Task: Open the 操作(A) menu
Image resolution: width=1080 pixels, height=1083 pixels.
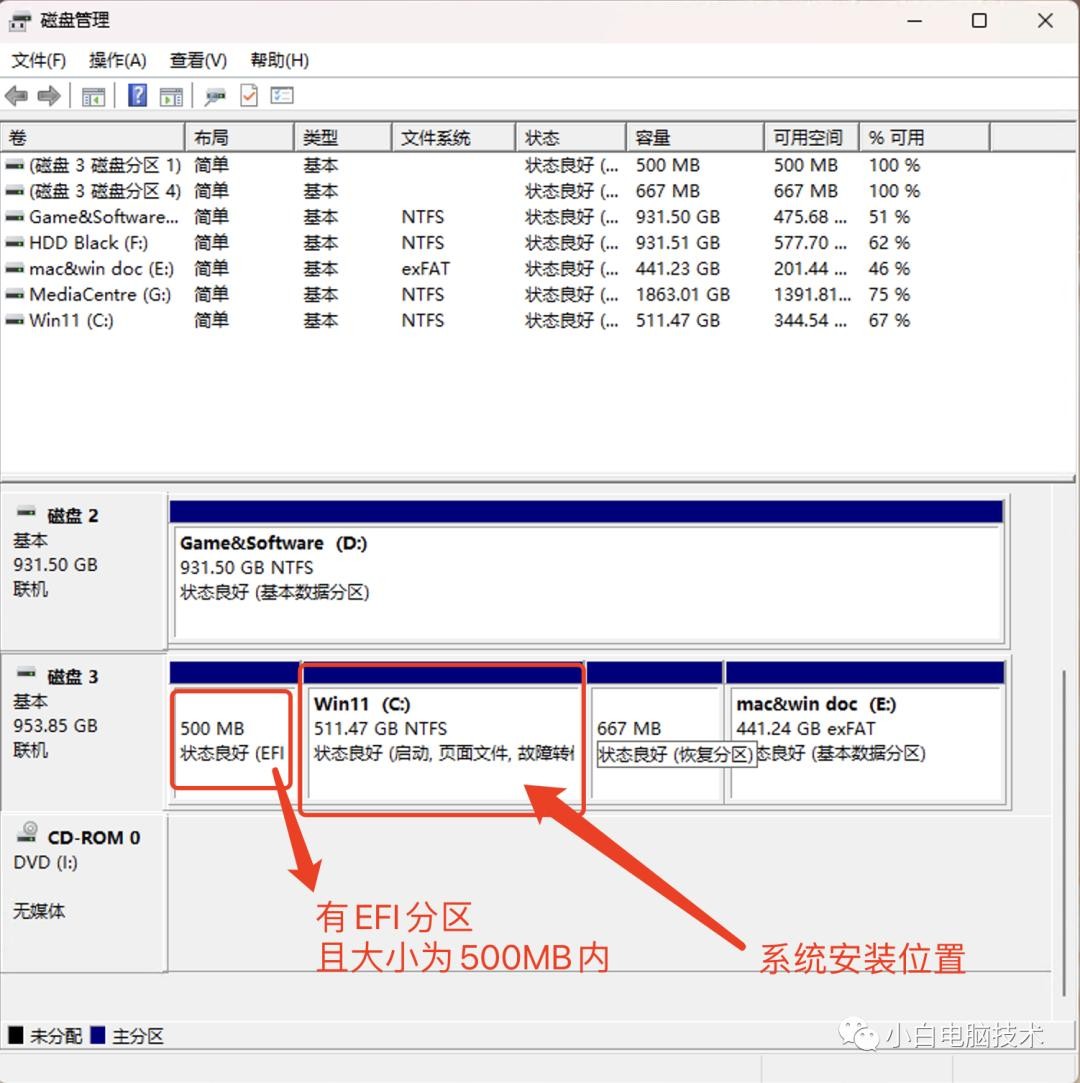Action: (117, 61)
